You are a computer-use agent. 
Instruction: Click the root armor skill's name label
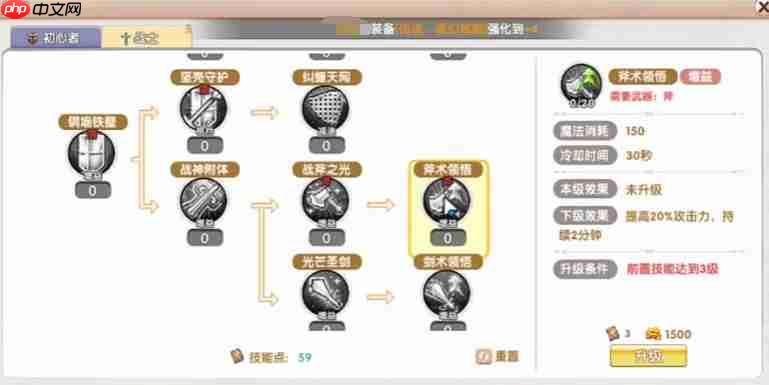point(93,122)
